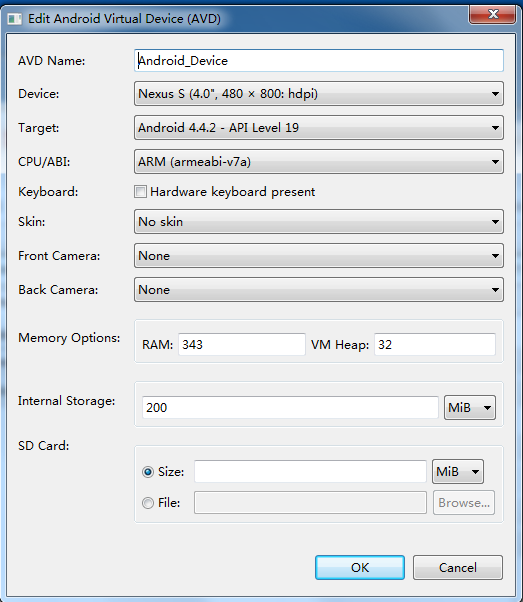523x602 pixels.
Task: Click the SD Card File path field
Action: 310,503
